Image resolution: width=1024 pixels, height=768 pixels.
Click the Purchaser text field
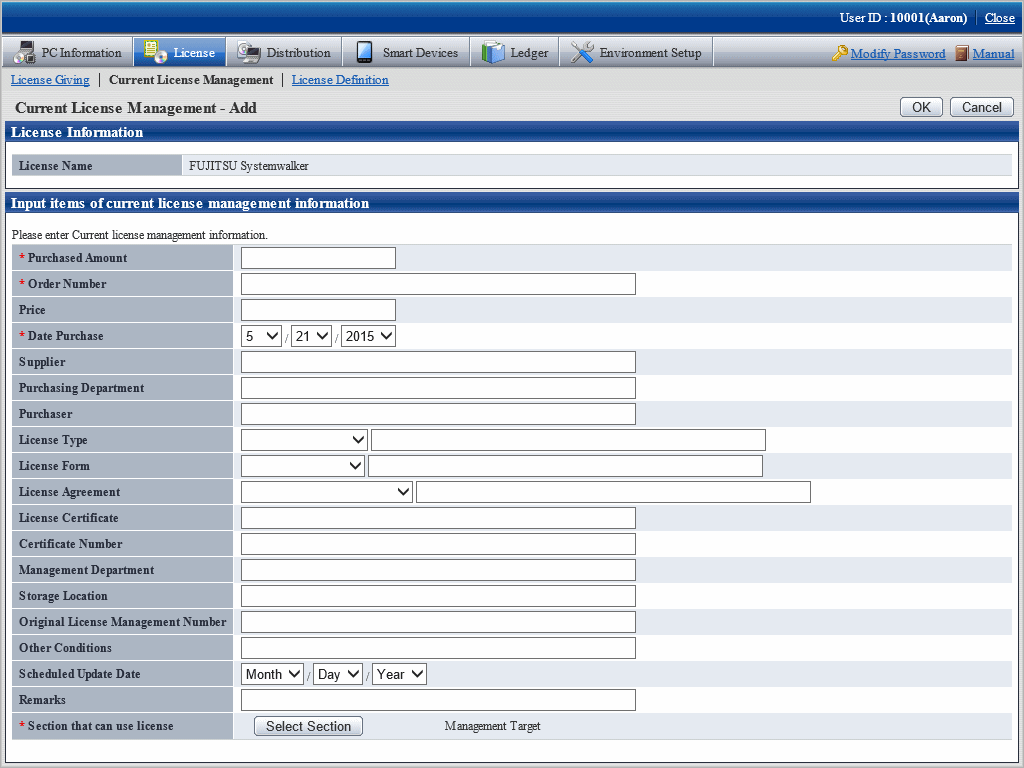point(438,414)
